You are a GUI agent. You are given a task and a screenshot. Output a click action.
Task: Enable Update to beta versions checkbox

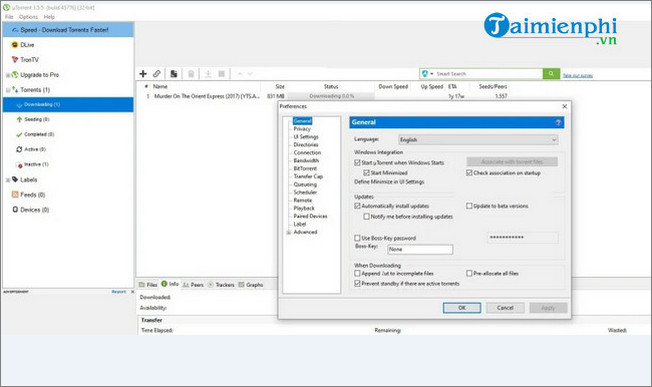pyautogui.click(x=469, y=206)
